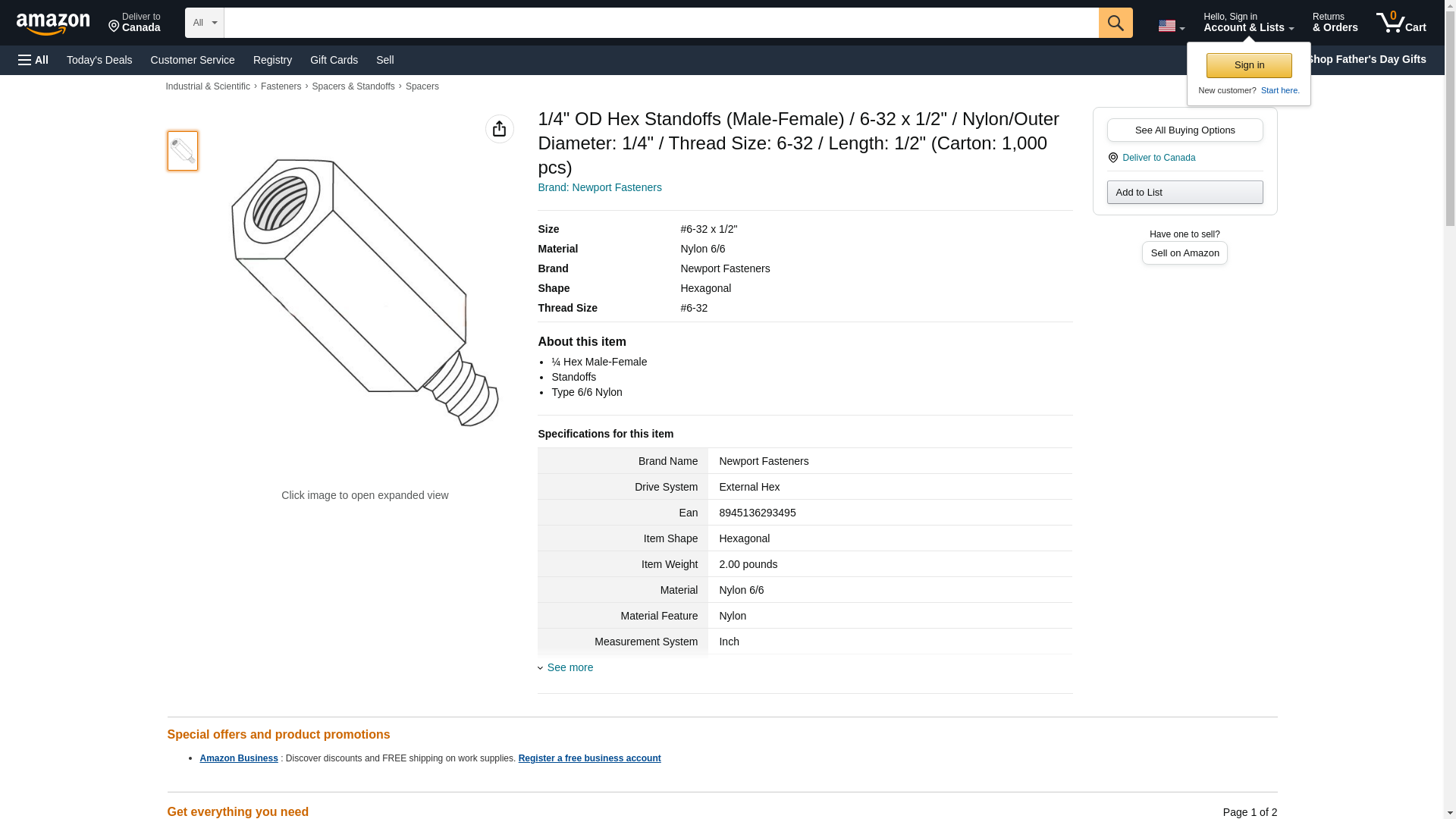The width and height of the screenshot is (1456, 819).
Task: Select the product image thumbnail
Action: click(x=183, y=150)
